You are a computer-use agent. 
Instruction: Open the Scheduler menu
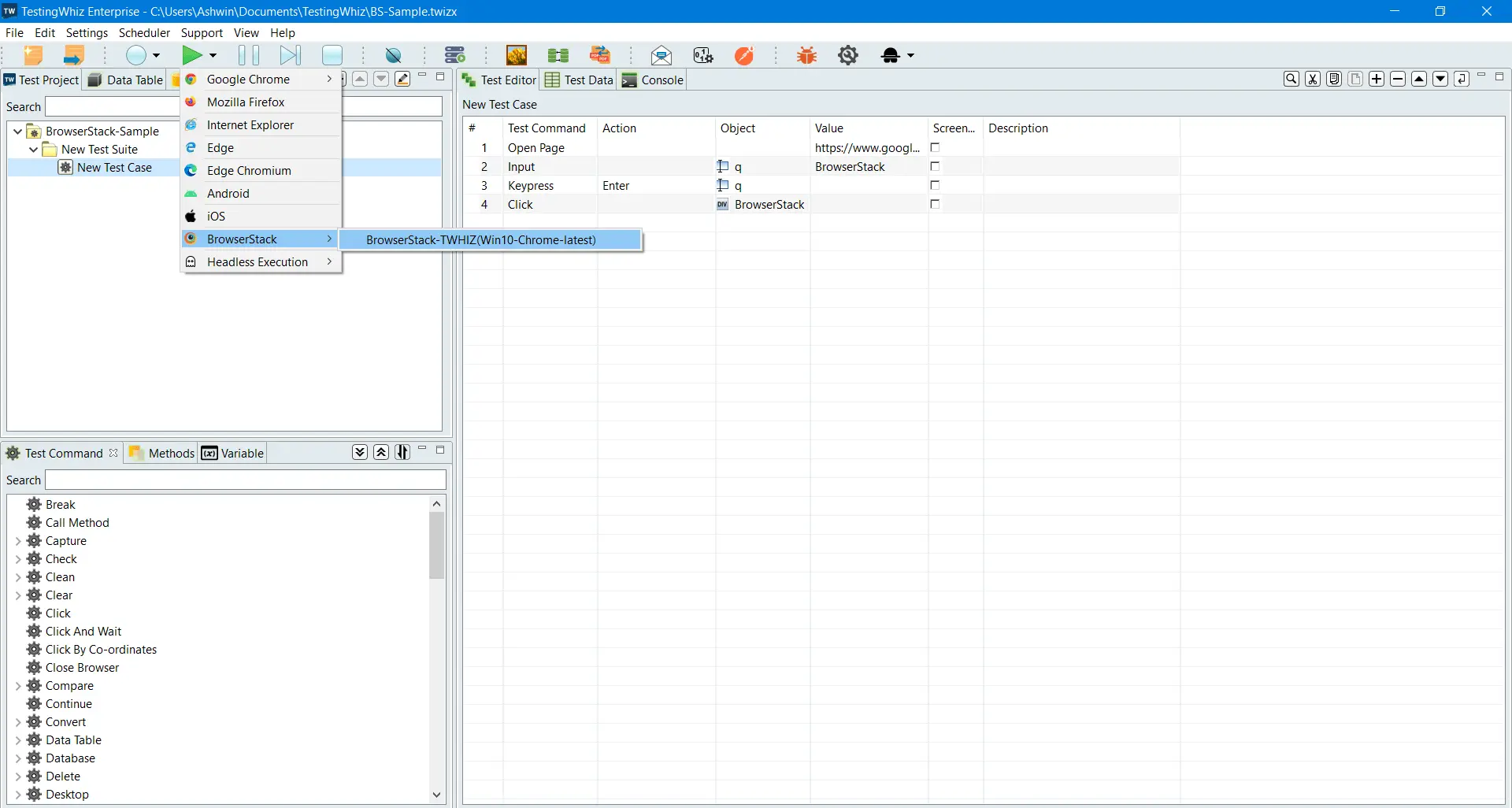pyautogui.click(x=144, y=33)
